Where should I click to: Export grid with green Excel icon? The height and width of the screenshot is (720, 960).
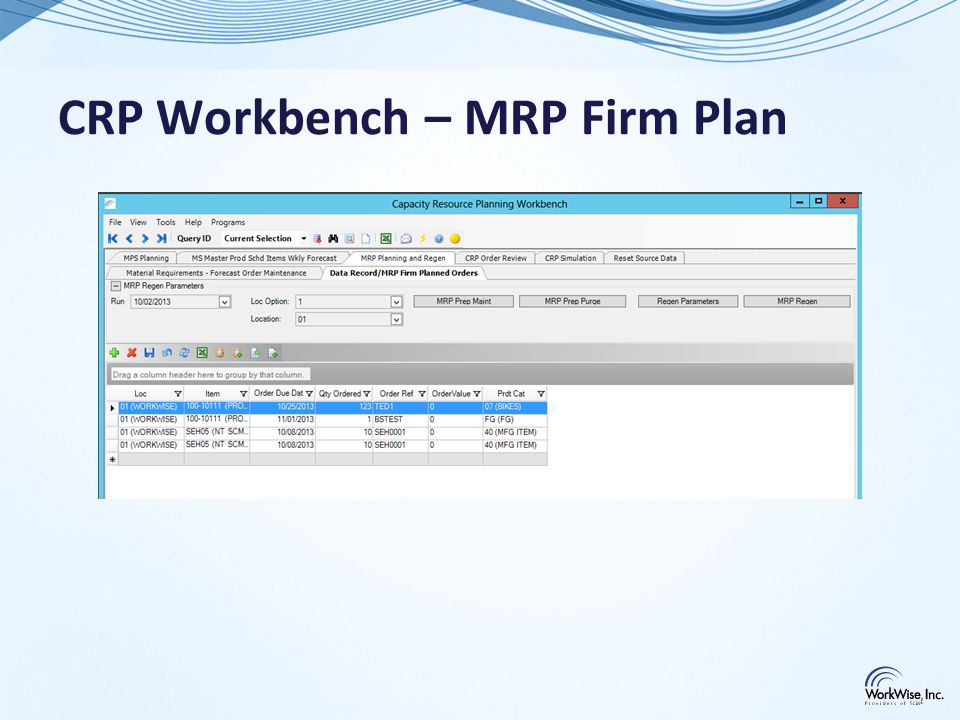click(202, 353)
